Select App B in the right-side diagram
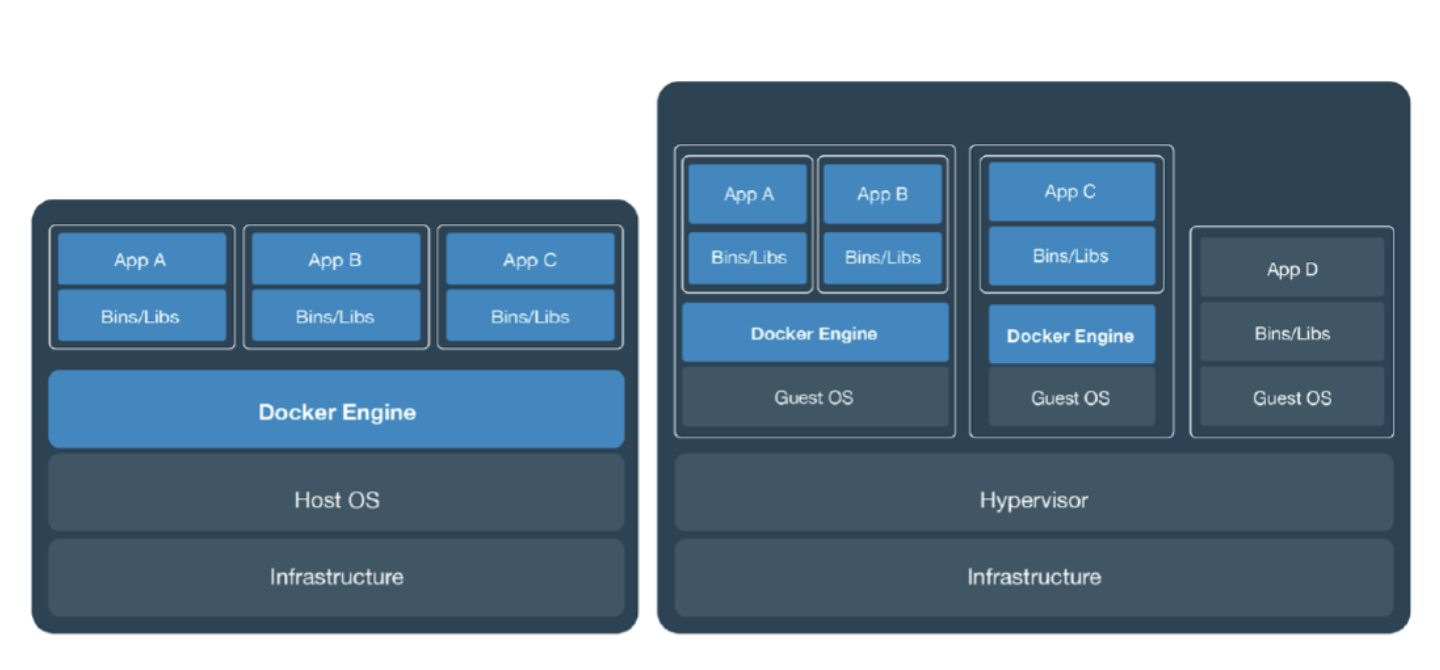The height and width of the screenshot is (670, 1440). click(881, 193)
